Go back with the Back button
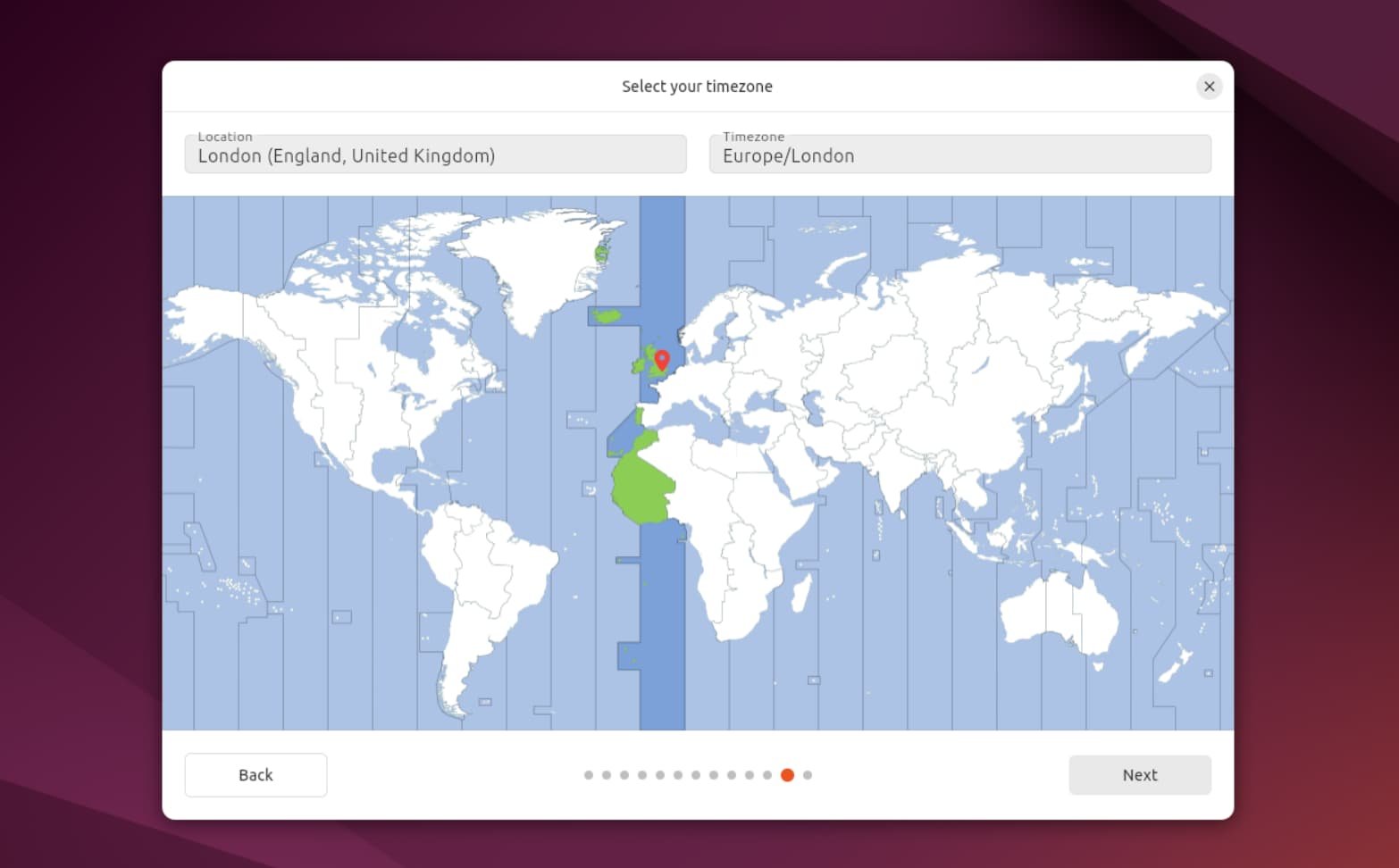 click(x=256, y=774)
